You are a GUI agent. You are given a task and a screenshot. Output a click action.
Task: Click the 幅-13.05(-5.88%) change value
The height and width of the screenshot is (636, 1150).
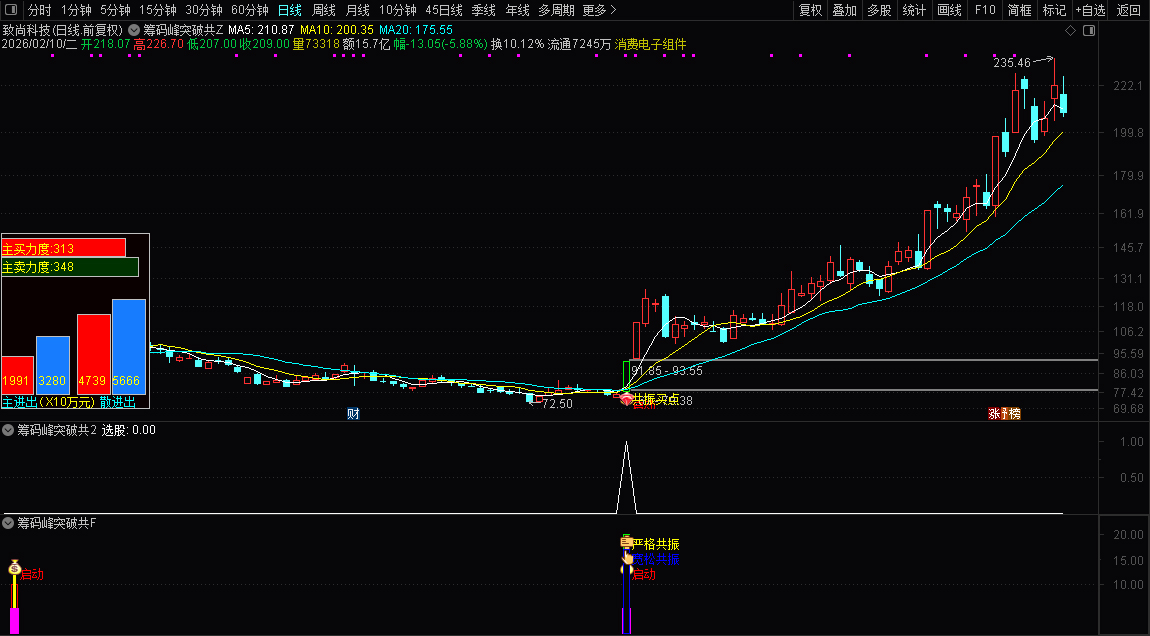(x=440, y=44)
